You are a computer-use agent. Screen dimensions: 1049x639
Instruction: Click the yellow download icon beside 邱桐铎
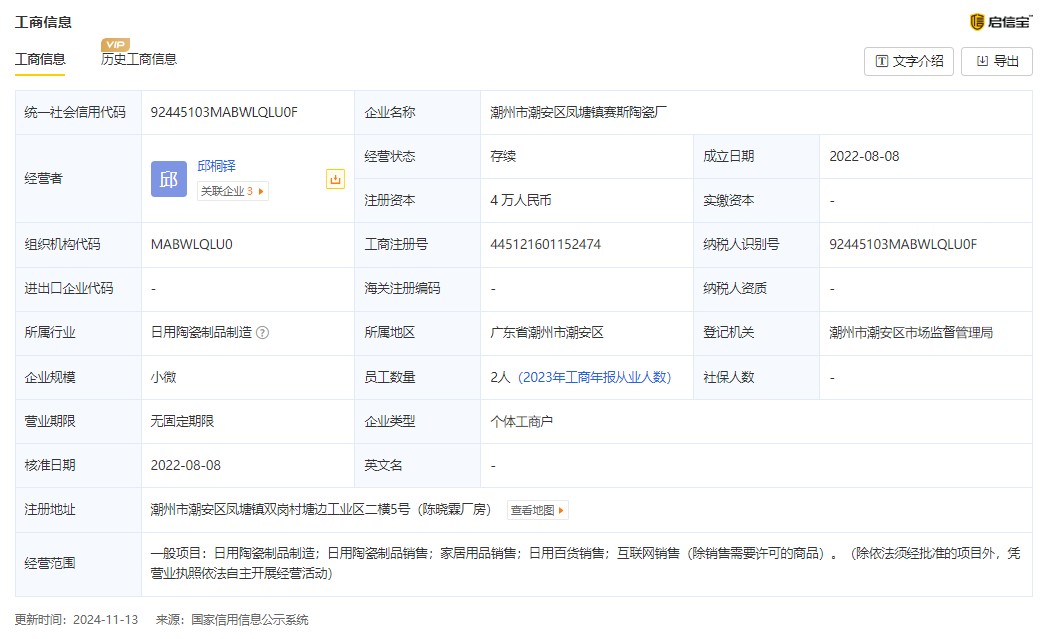(x=335, y=179)
